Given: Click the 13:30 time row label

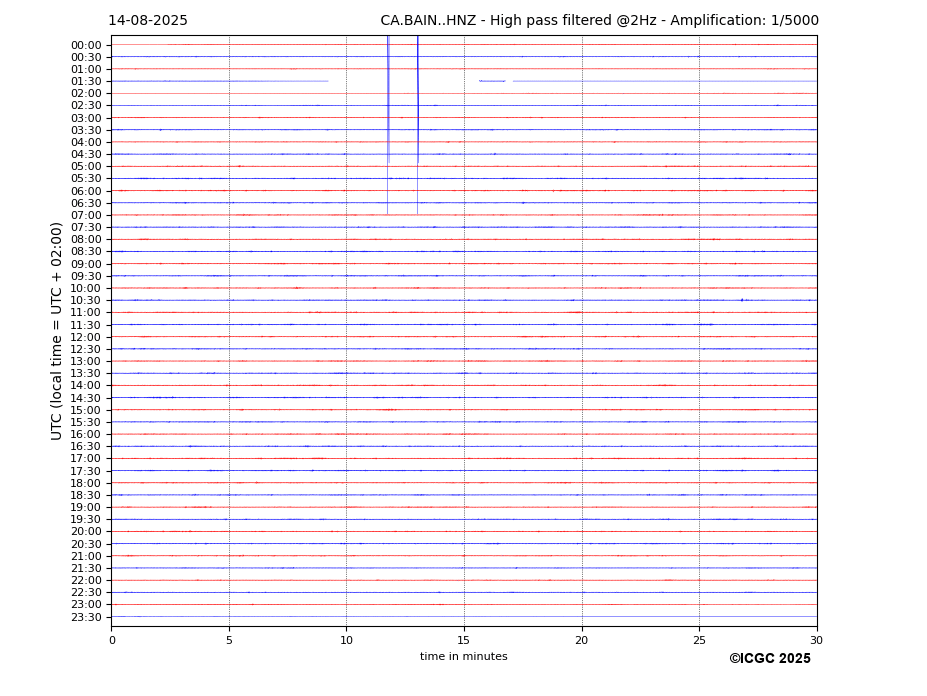Looking at the screenshot, I should coord(86,374).
